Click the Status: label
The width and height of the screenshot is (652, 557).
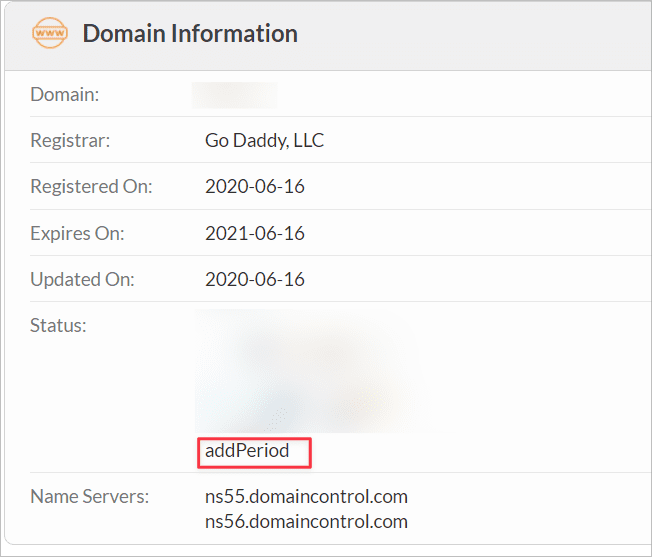[x=58, y=325]
